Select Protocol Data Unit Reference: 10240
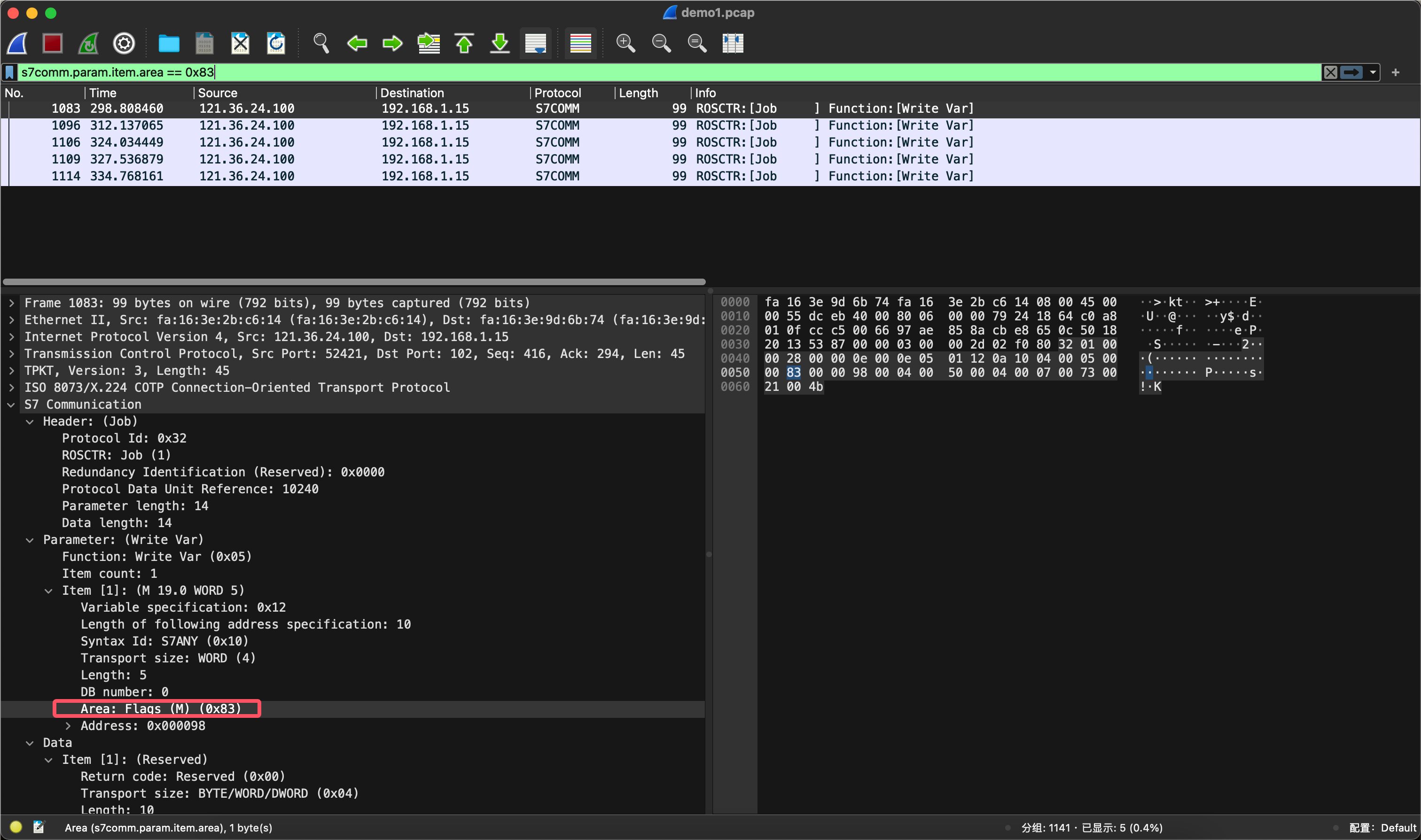 tap(353, 490)
